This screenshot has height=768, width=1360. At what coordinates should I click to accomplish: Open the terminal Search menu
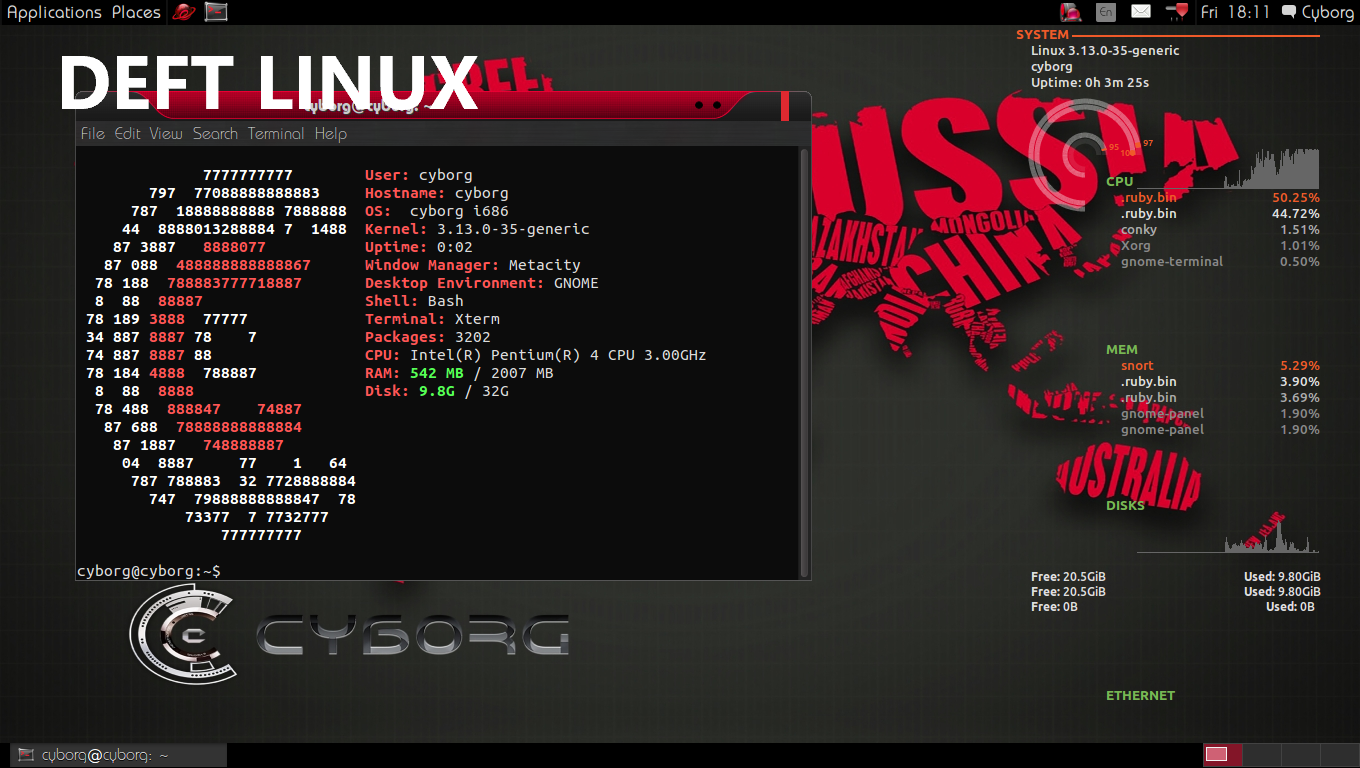pyautogui.click(x=215, y=133)
